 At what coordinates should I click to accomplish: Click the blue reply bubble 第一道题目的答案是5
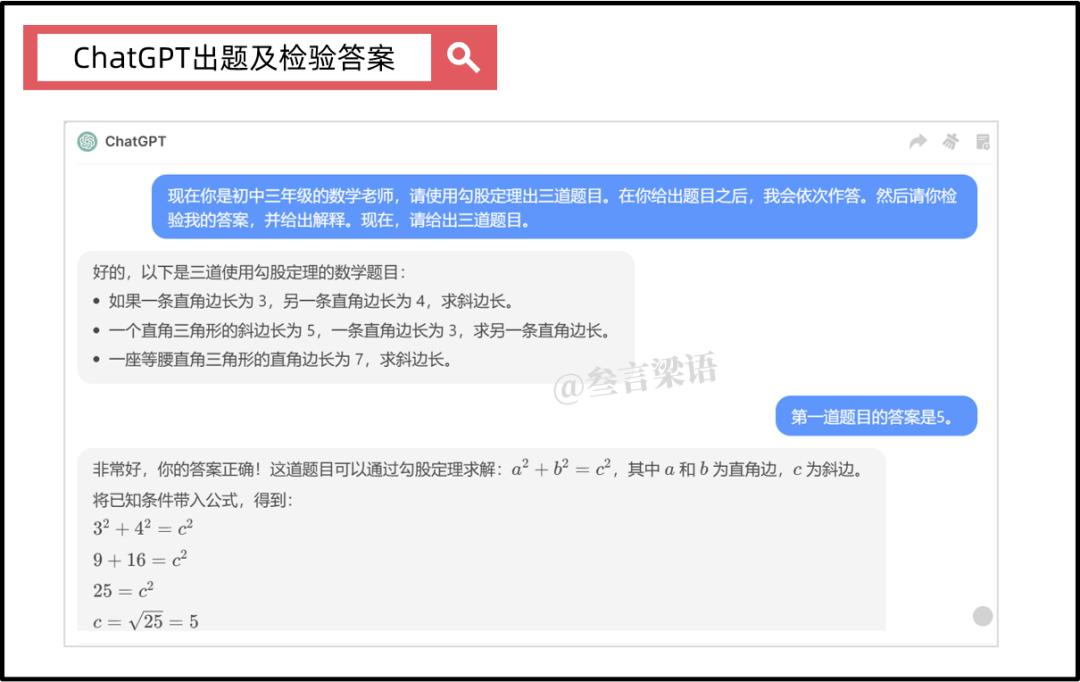point(876,416)
